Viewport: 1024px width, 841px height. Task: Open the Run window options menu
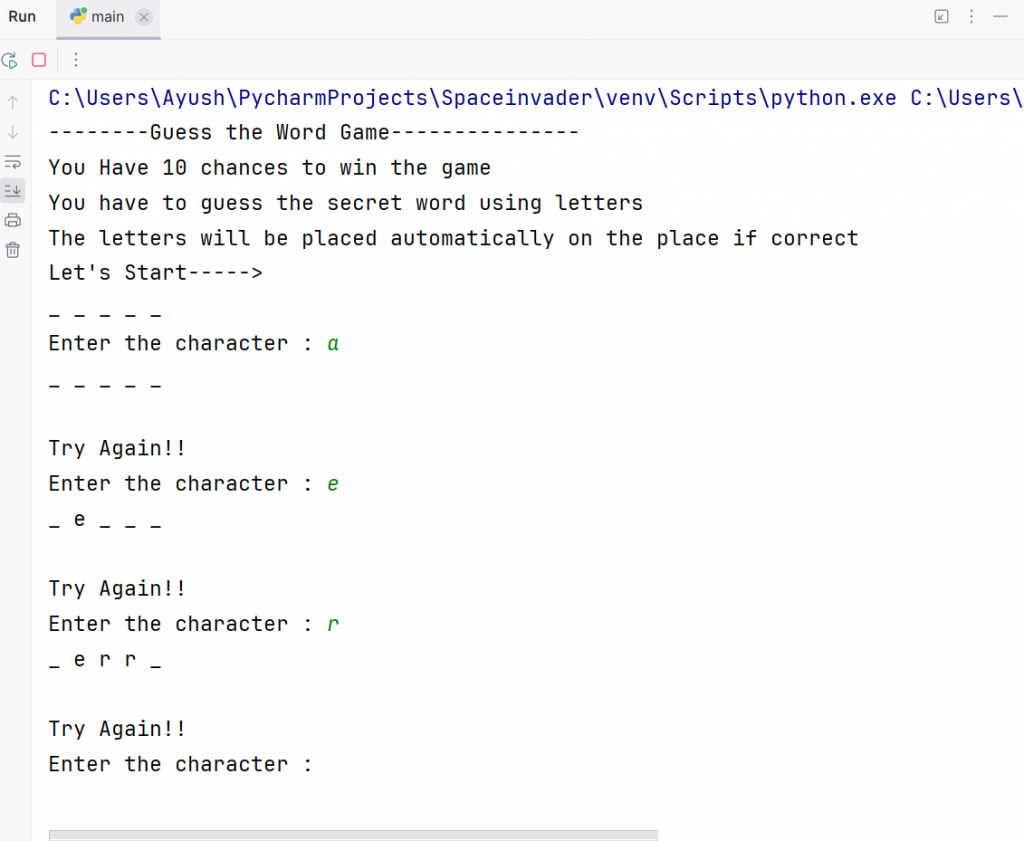coord(971,17)
